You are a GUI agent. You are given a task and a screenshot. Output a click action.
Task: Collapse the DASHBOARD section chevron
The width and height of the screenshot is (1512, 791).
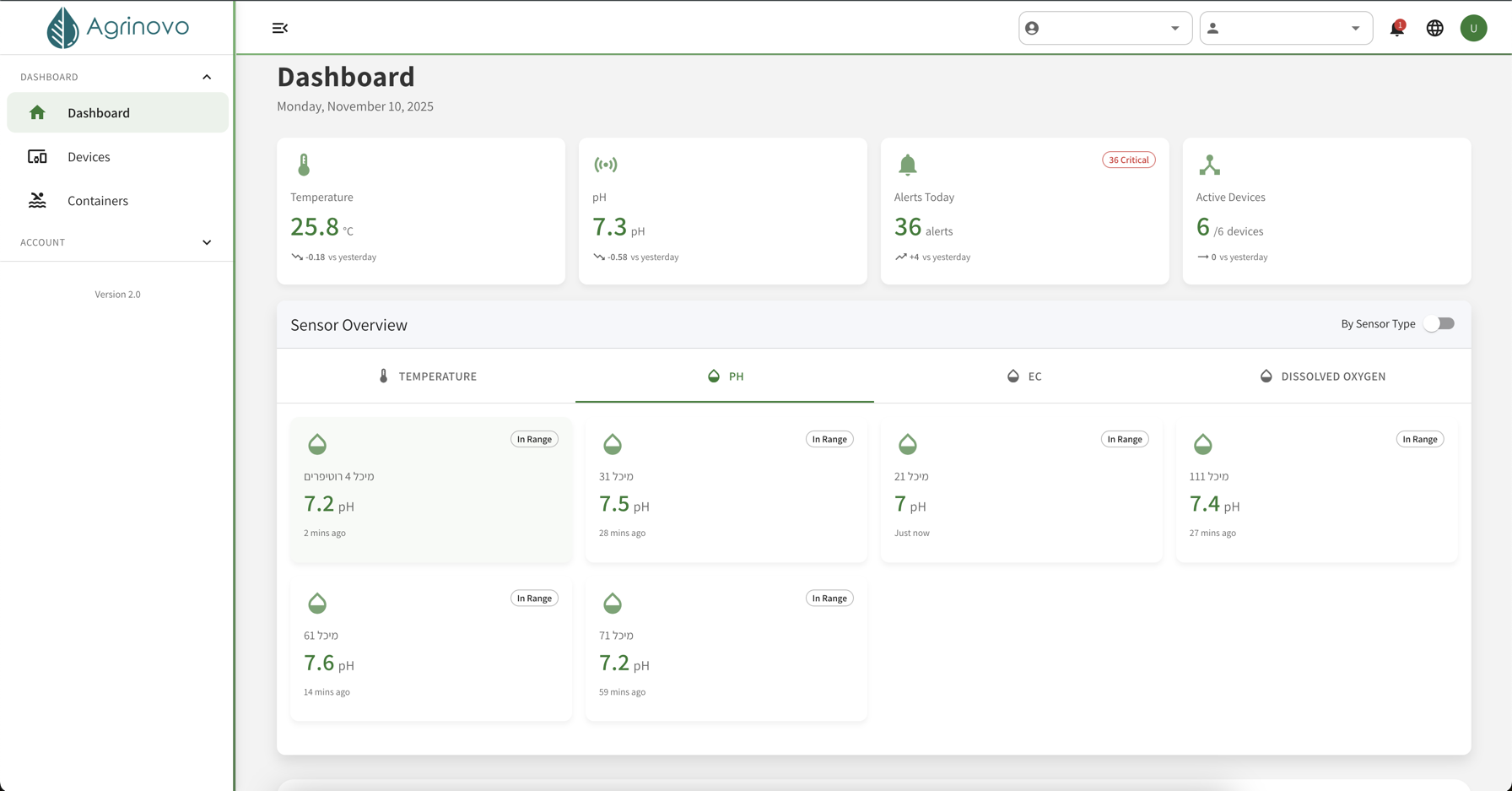207,76
